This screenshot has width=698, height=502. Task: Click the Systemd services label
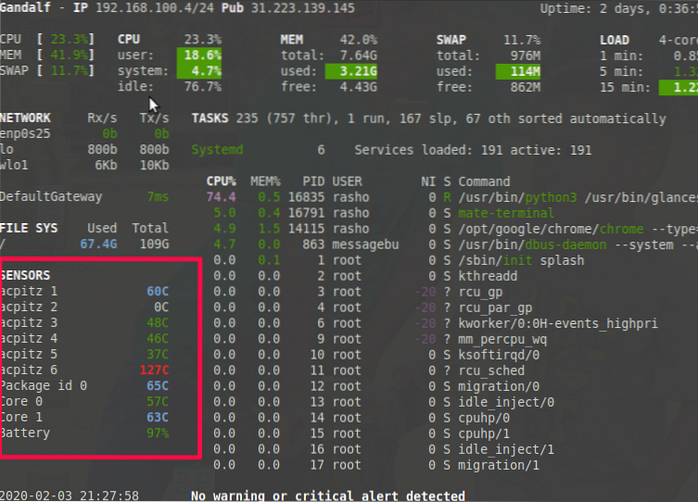(217, 150)
